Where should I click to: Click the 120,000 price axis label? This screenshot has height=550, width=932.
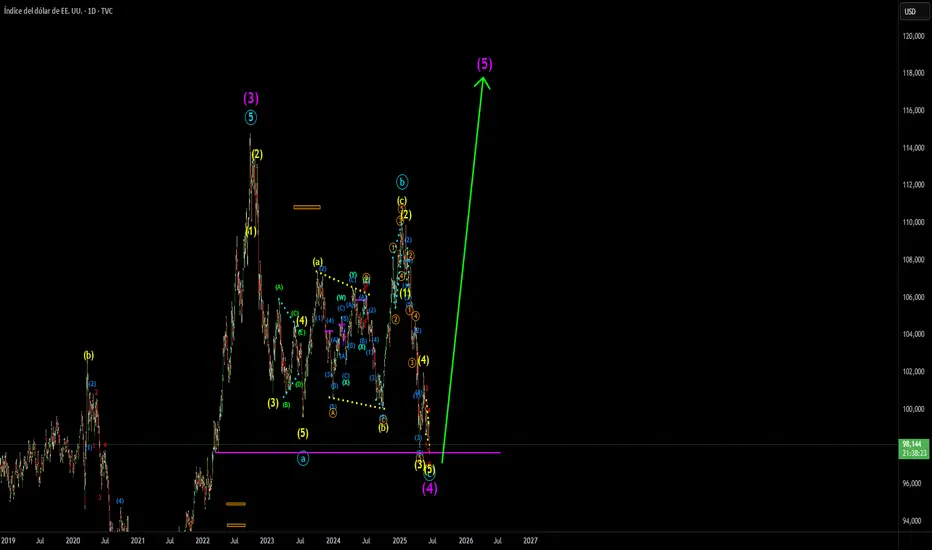coord(914,36)
